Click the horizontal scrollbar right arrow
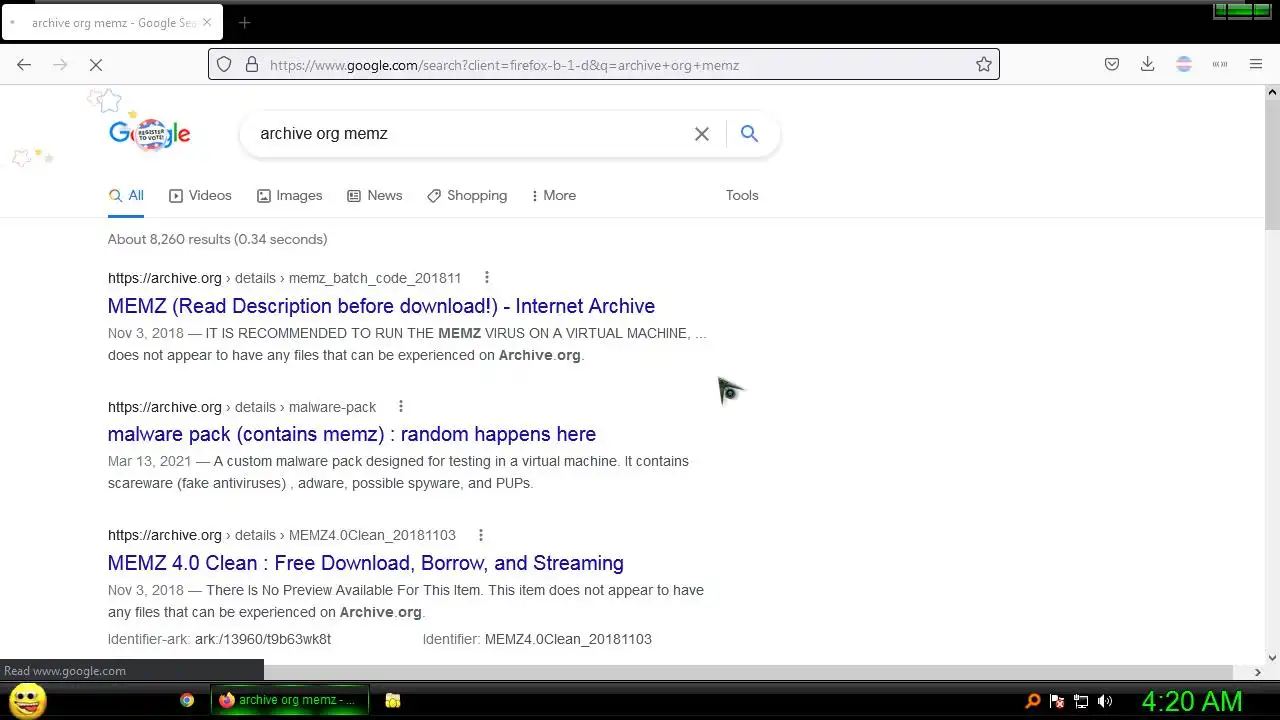The height and width of the screenshot is (720, 1280). pyautogui.click(x=1258, y=673)
